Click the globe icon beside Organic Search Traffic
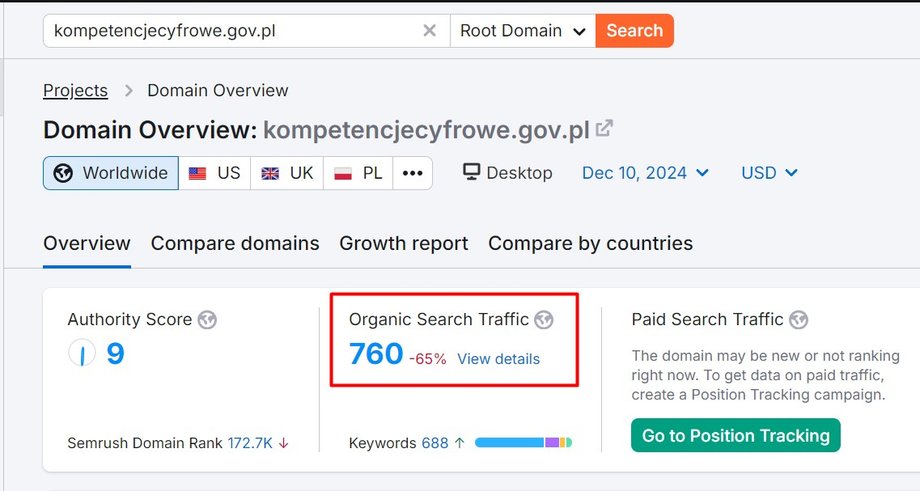Viewport: 920px width, 491px height. click(x=544, y=320)
